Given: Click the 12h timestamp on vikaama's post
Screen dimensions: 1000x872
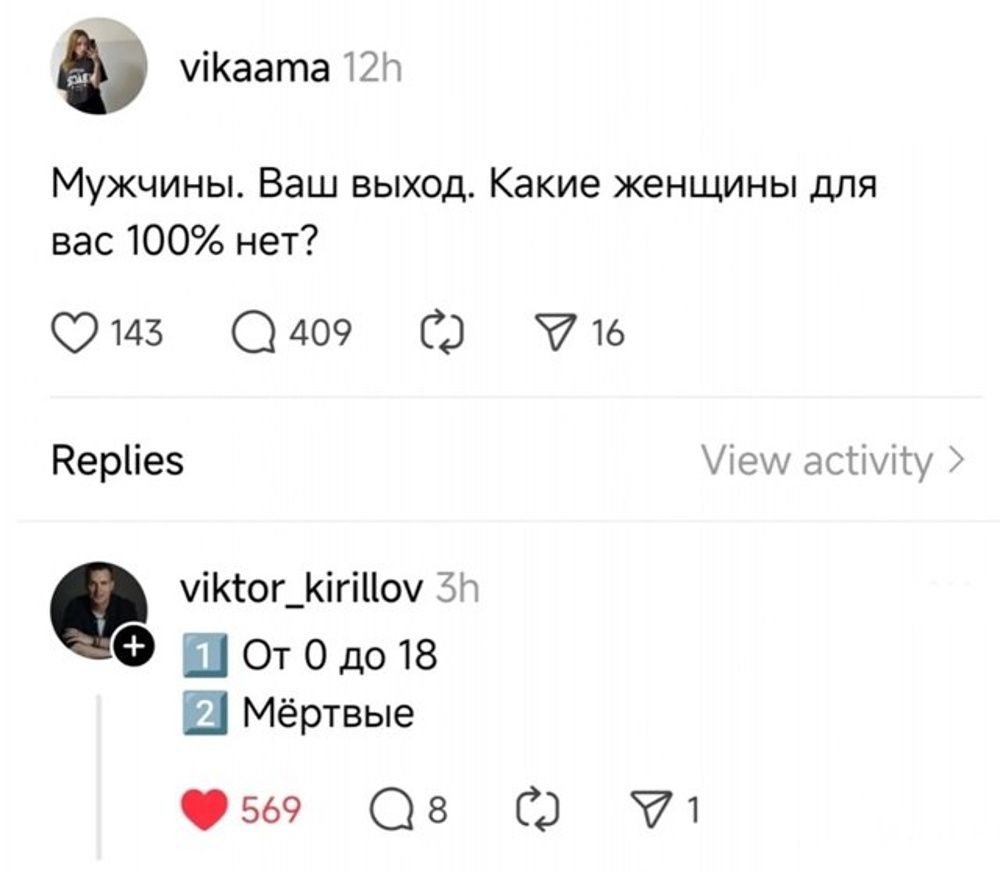Looking at the screenshot, I should [x=371, y=70].
